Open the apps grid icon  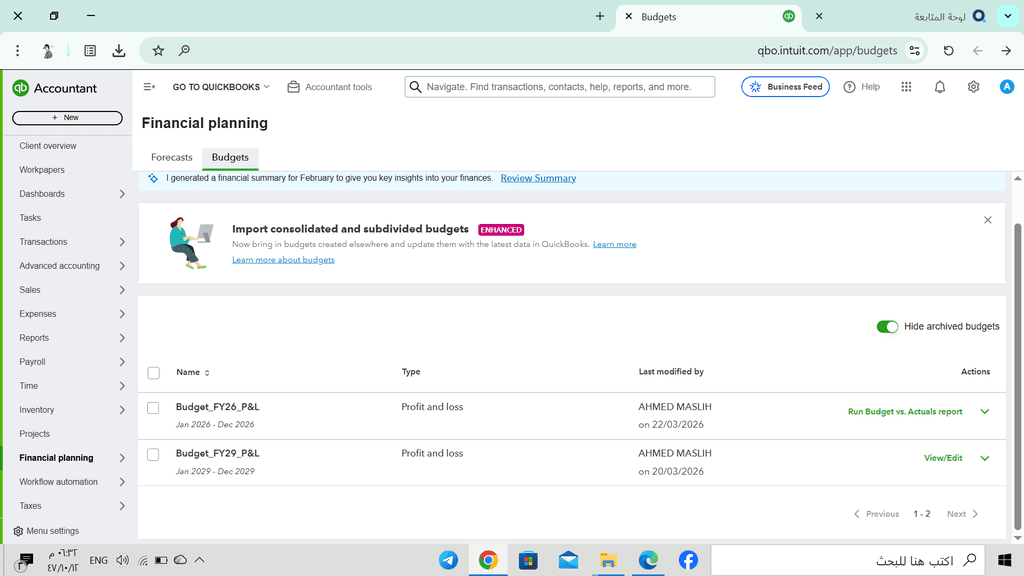[906, 87]
